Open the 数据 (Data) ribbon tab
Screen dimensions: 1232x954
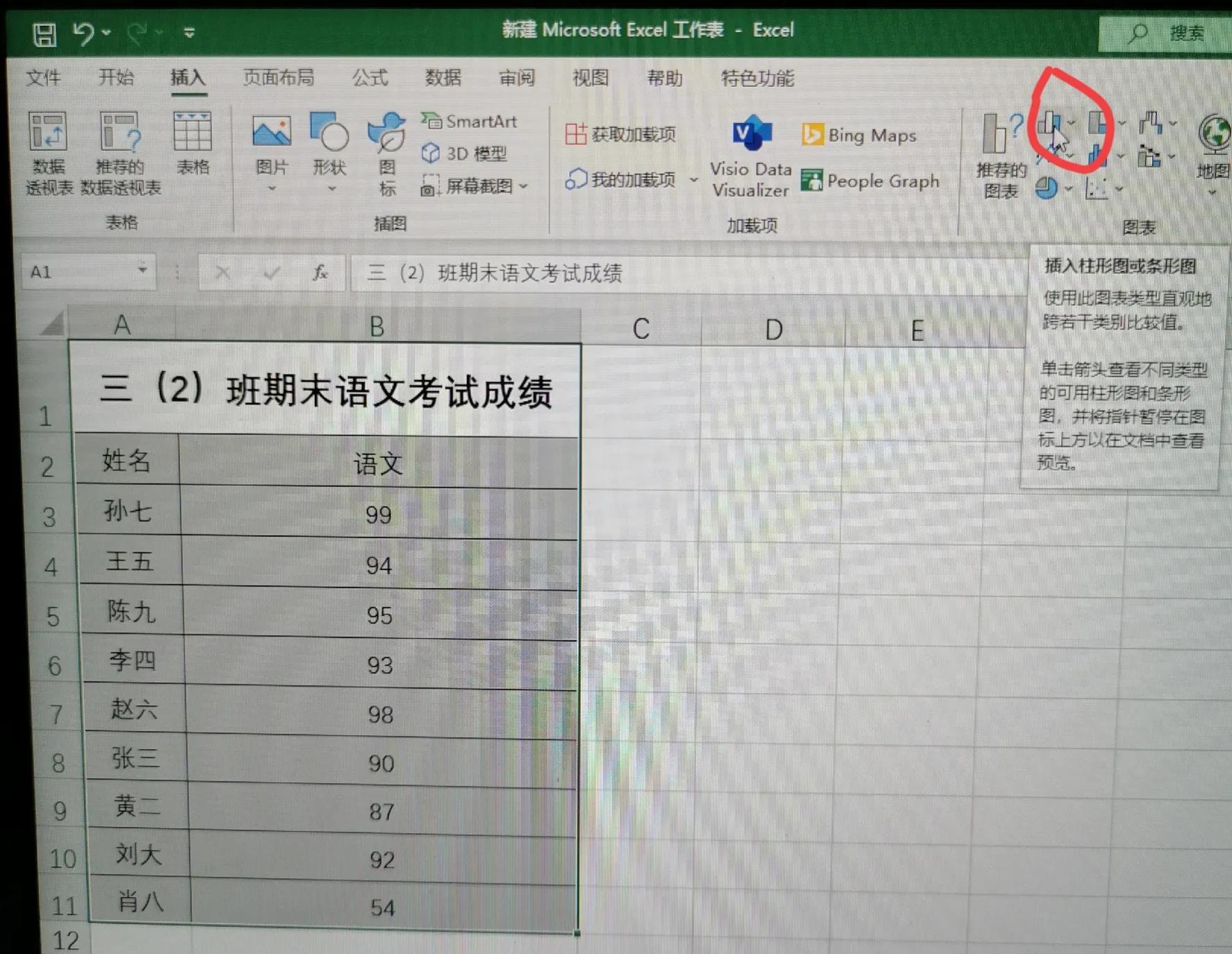[x=443, y=79]
